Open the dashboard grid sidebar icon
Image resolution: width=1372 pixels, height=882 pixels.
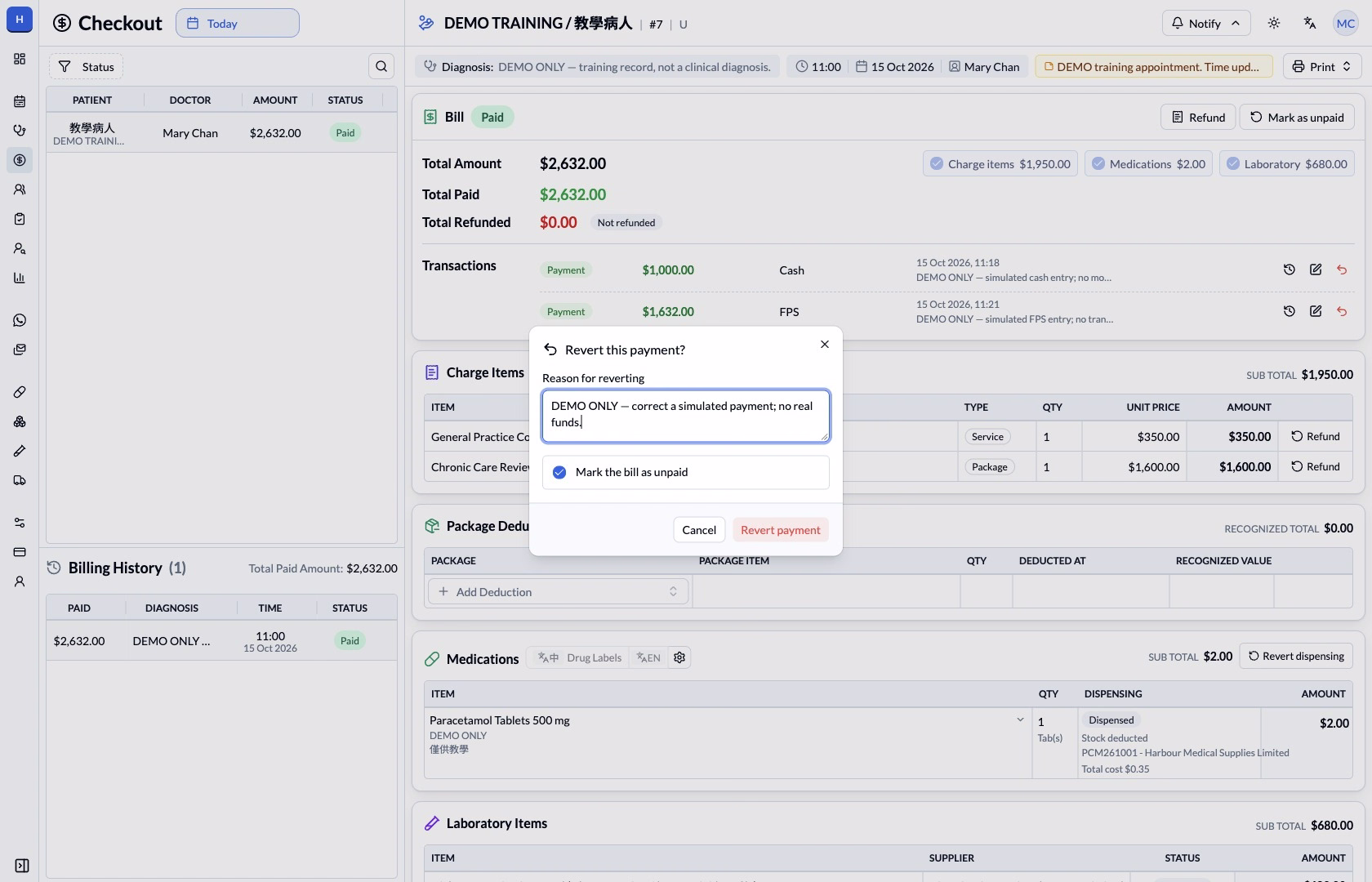pos(20,59)
